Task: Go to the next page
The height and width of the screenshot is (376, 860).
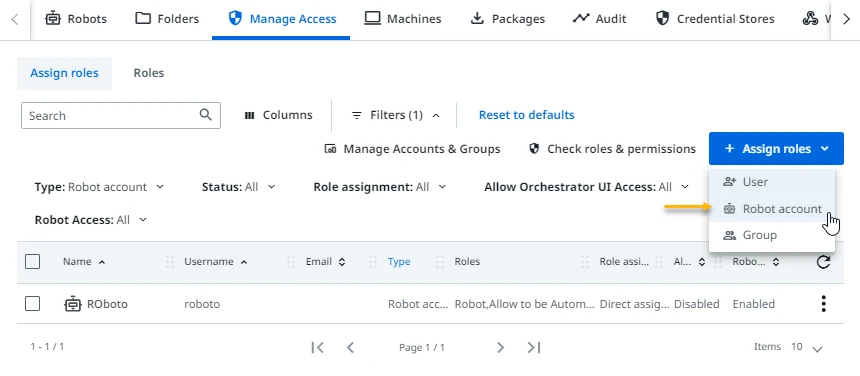Action: (500, 347)
